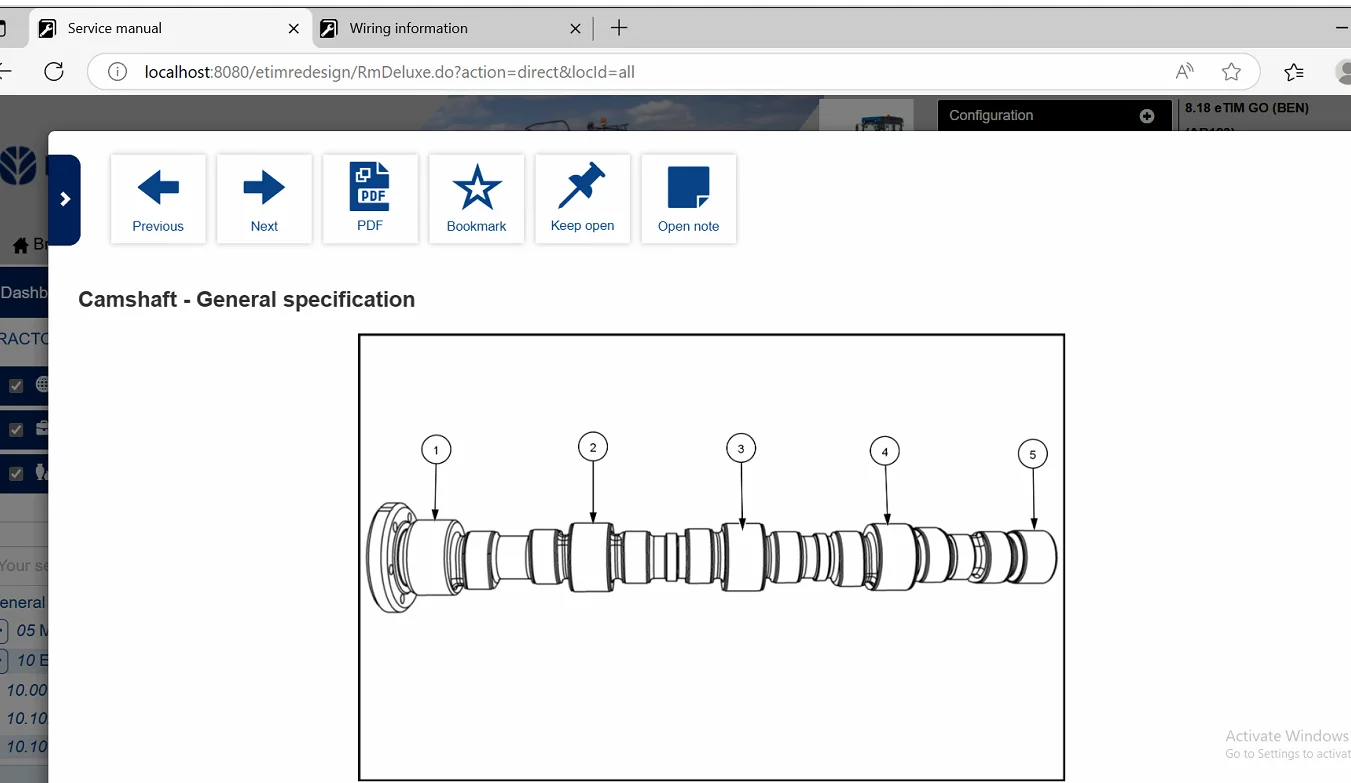This screenshot has height=783, width=1351.
Task: Toggle the third checkbox in the sidebar
Action: pos(16,473)
